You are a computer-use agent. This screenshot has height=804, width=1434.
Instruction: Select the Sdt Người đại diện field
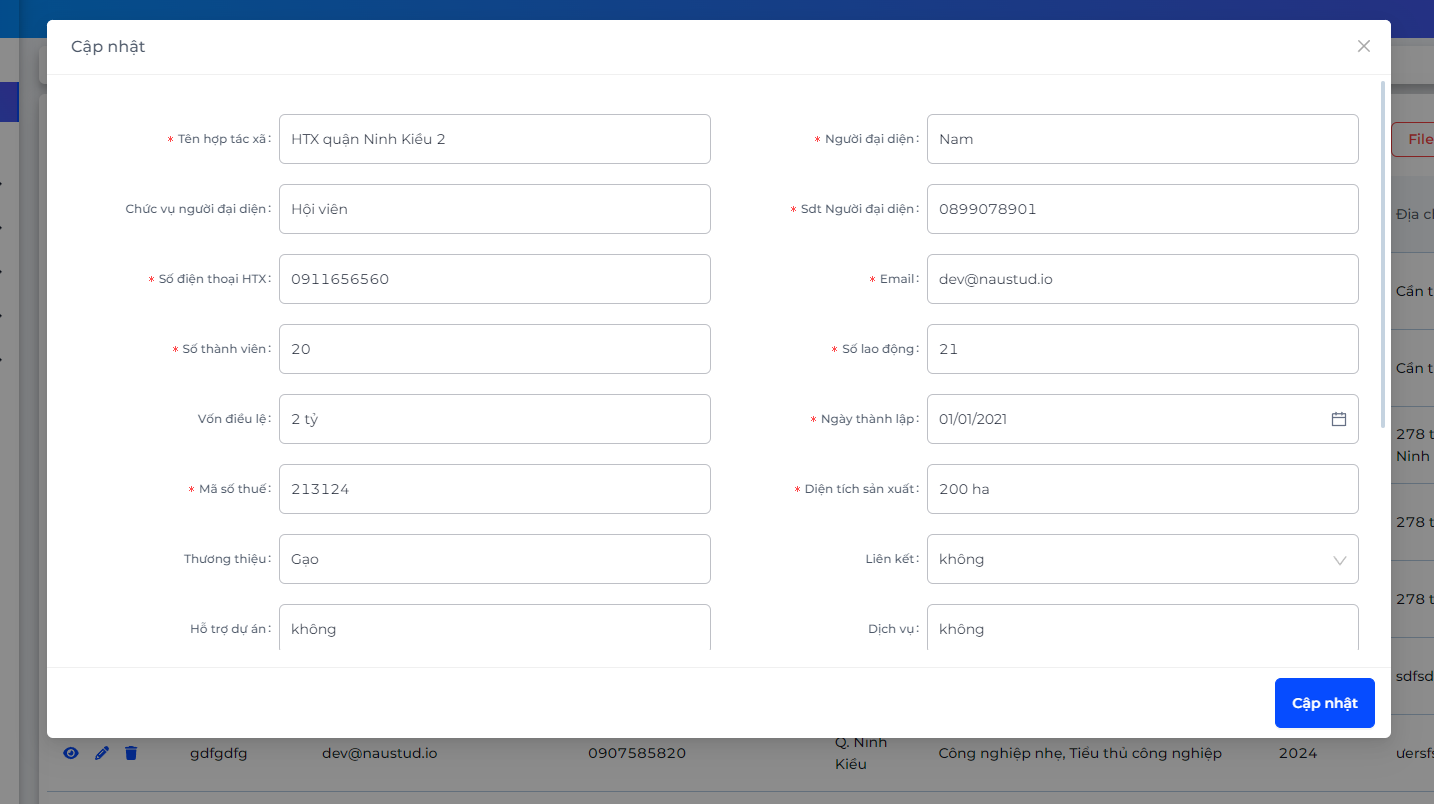[x=1142, y=209]
